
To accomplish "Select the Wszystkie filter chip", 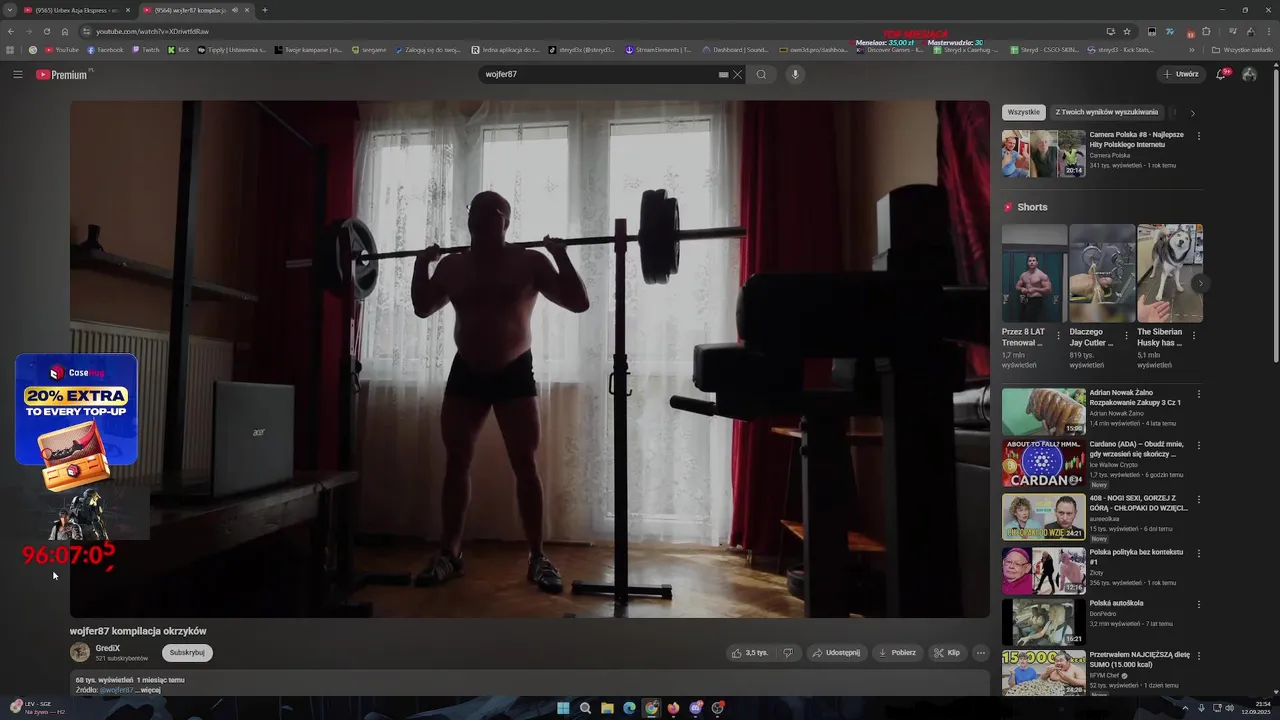I will [x=1024, y=112].
